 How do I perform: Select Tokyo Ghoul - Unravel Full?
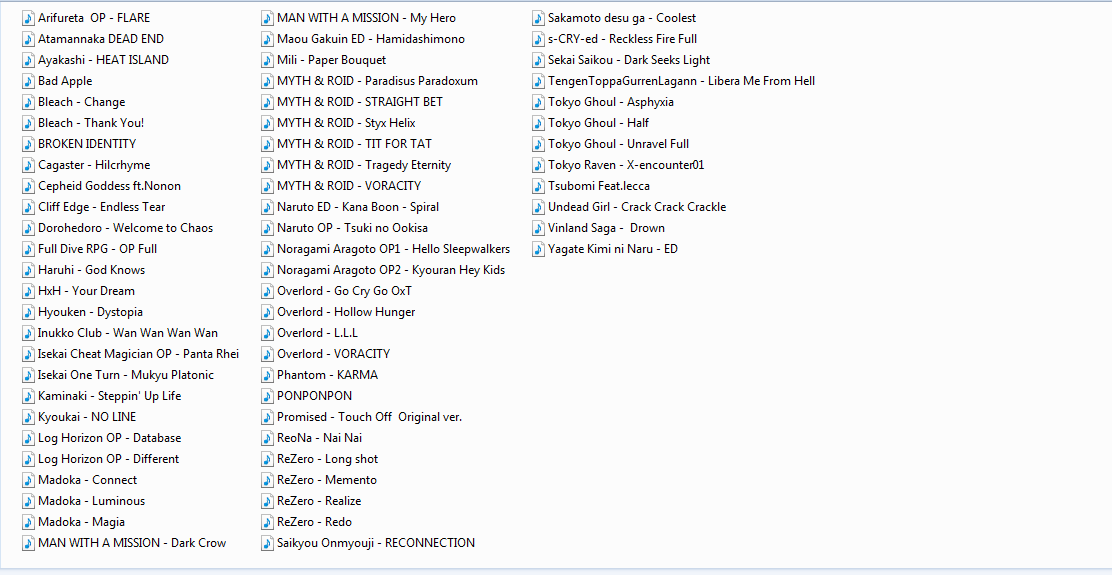point(618,144)
